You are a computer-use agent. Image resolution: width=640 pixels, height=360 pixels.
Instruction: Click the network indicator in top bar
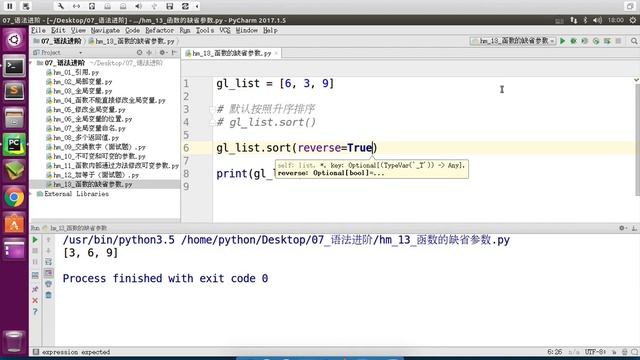574,20
